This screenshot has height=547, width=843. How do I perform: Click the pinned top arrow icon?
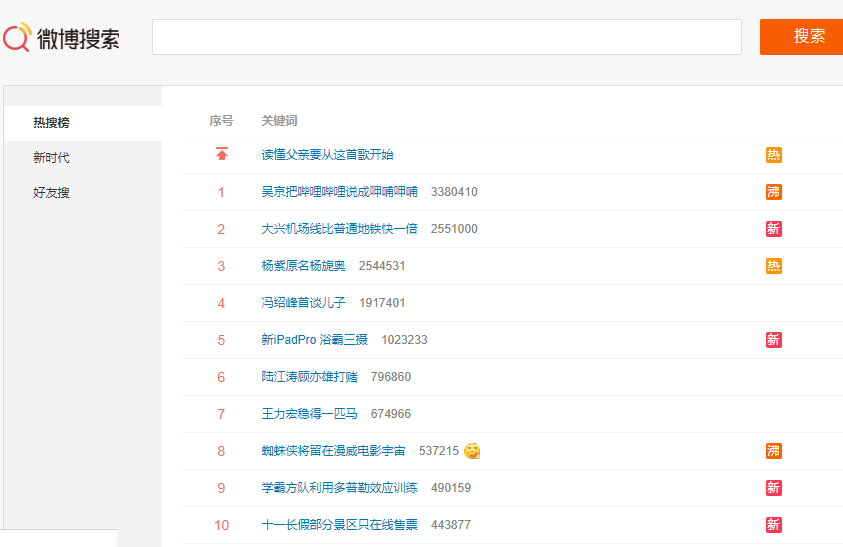coord(221,154)
